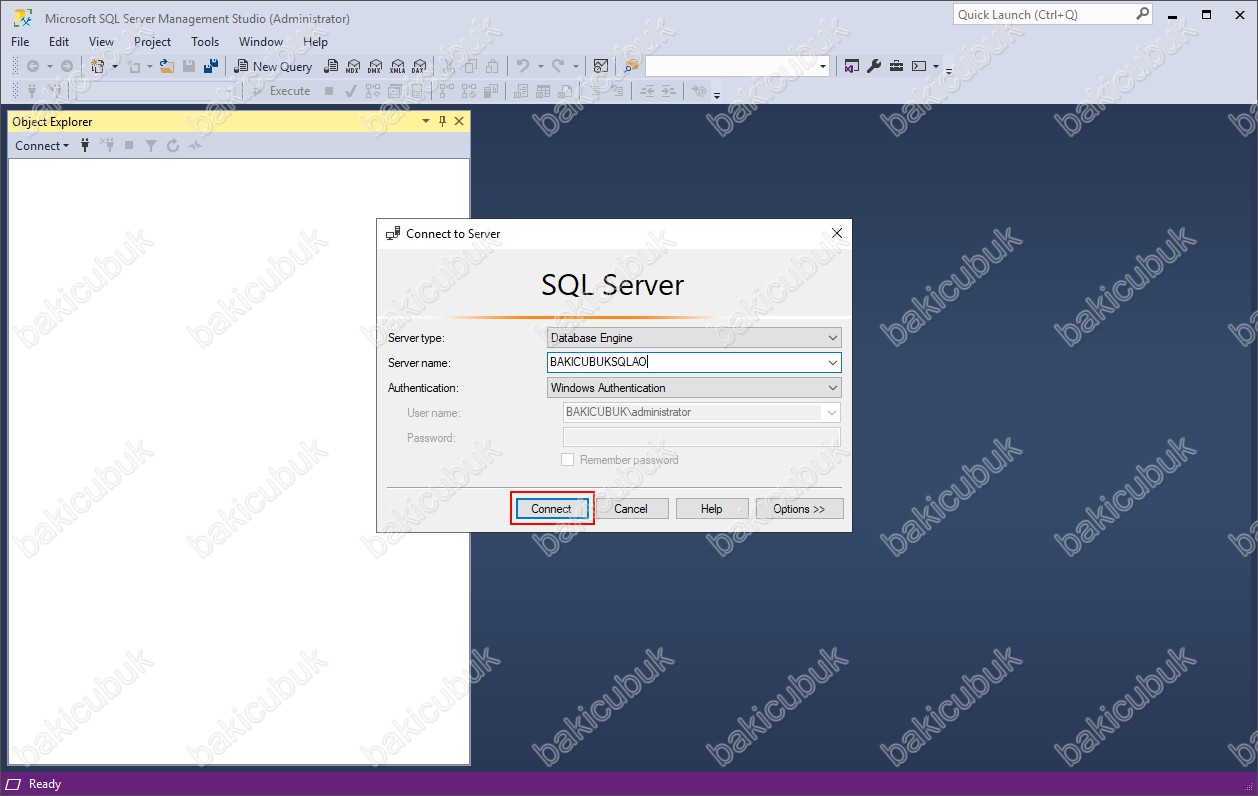Close the Connect to Server dialog
The image size is (1258, 796).
[837, 233]
